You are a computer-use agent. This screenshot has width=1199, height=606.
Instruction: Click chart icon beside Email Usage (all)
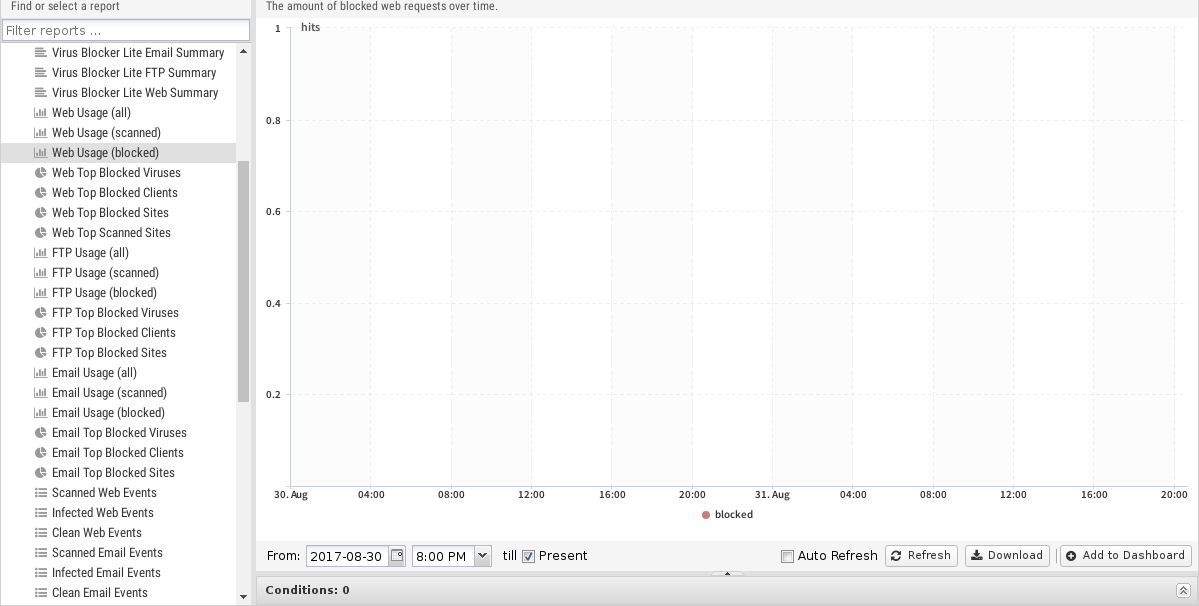tap(41, 372)
